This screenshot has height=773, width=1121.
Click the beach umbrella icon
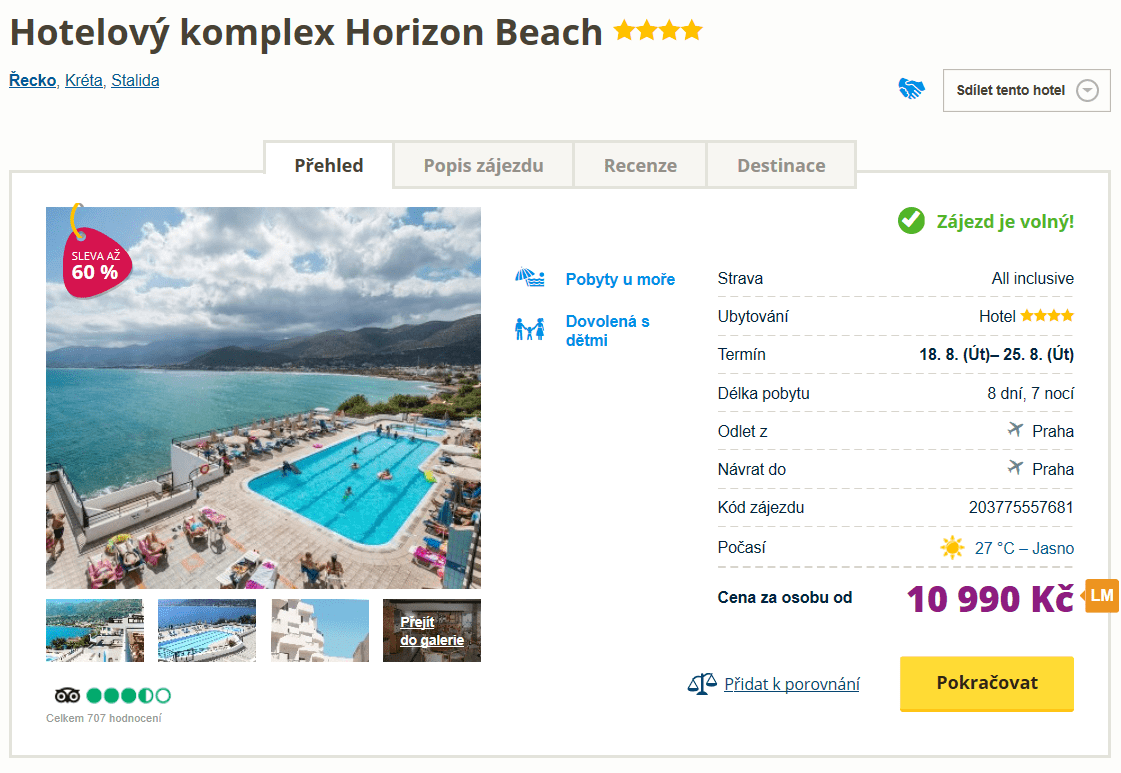click(529, 279)
